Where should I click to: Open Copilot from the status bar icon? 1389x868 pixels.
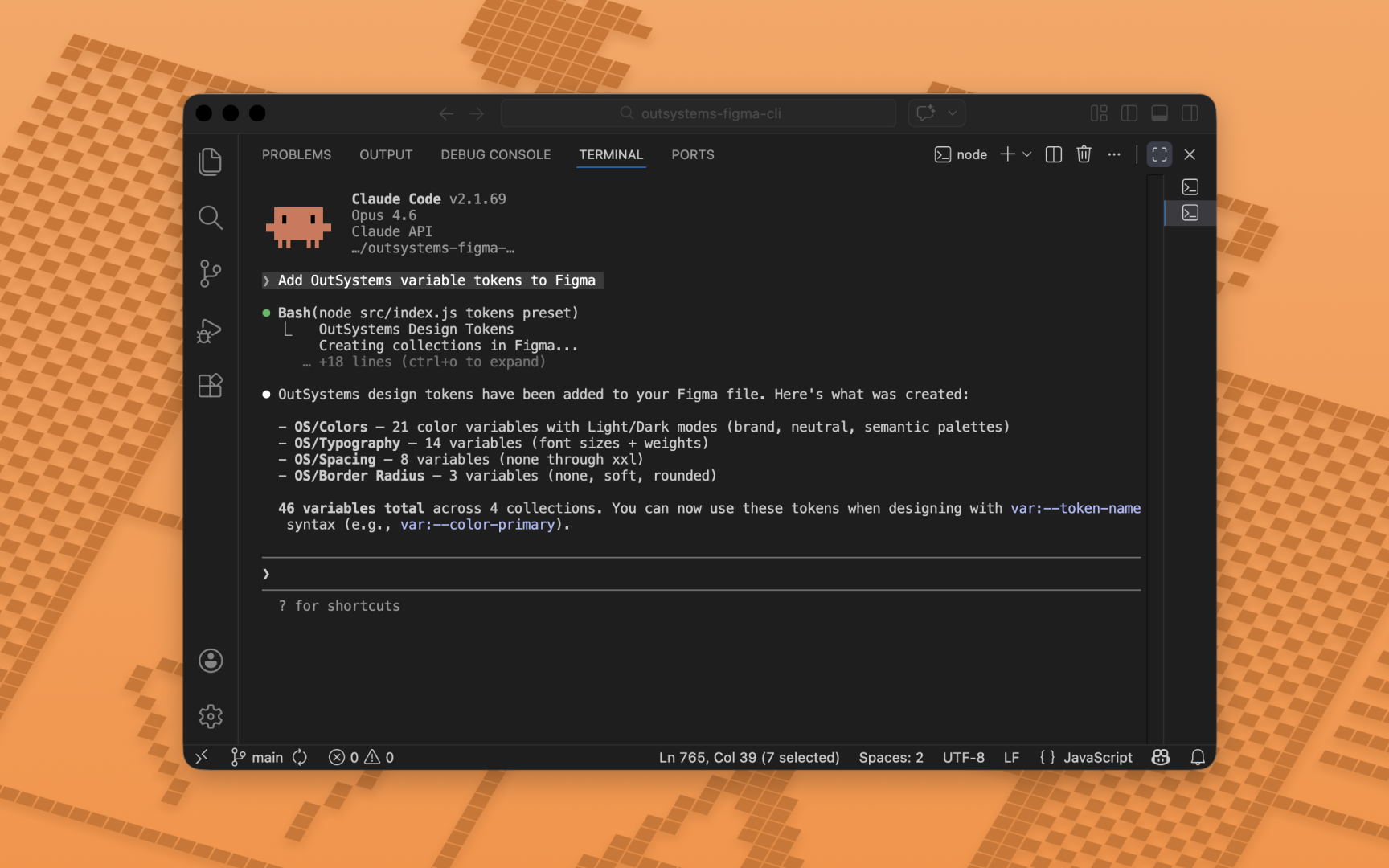pos(1160,757)
